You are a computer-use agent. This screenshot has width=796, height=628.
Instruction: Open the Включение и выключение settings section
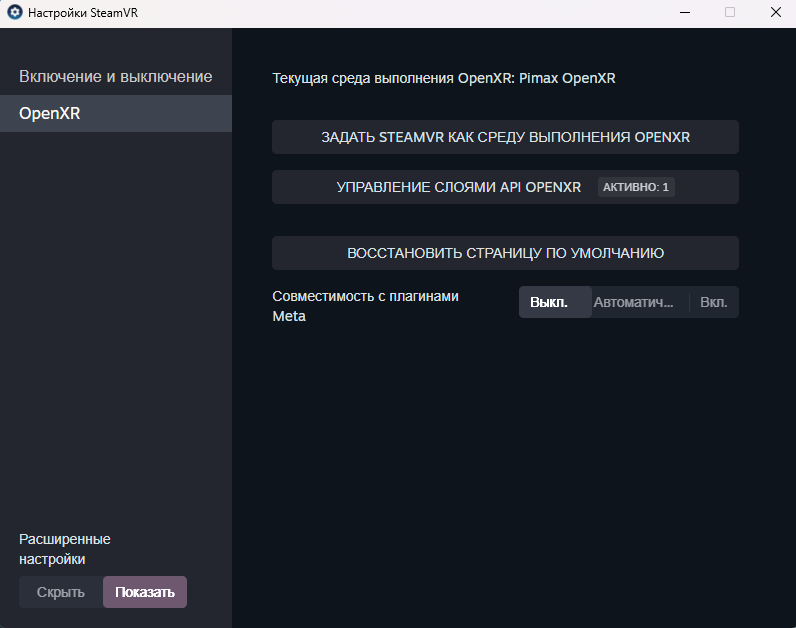click(x=116, y=77)
